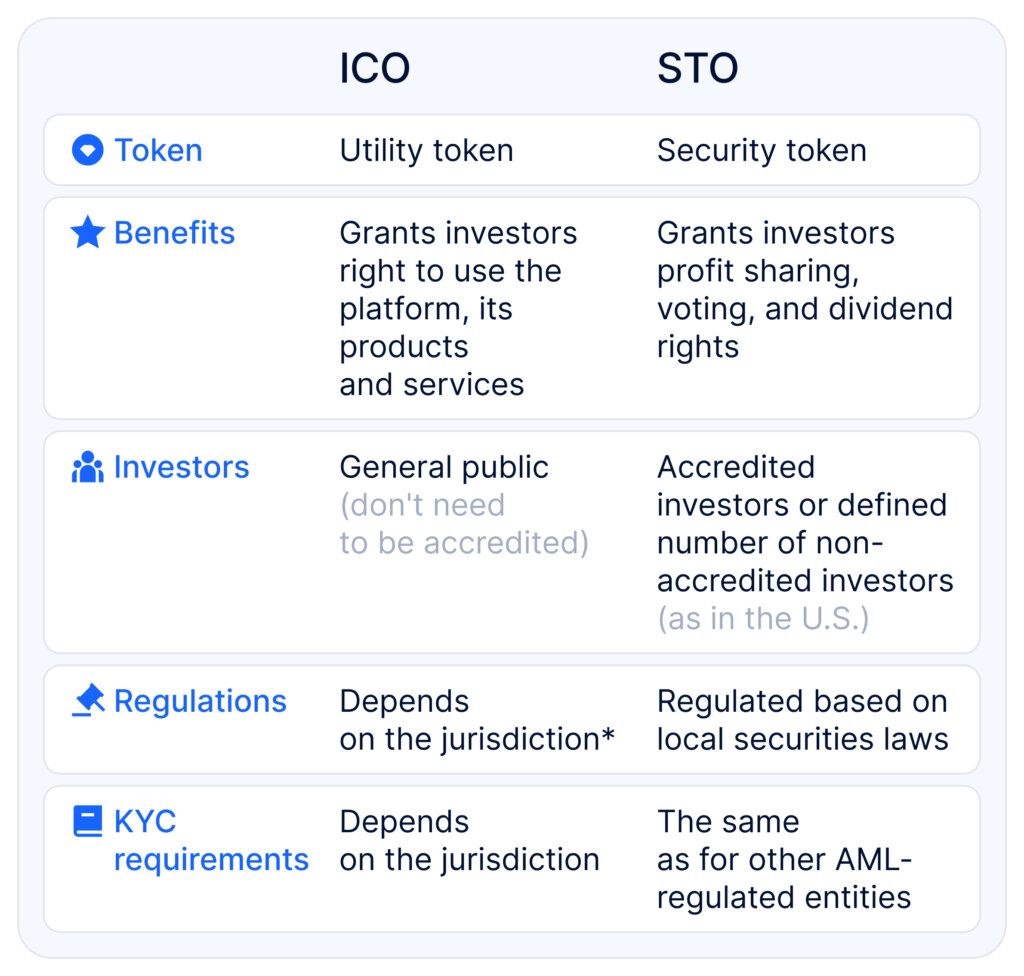Click the KYC requirements book icon
This screenshot has width=1024, height=976.
coord(88,821)
